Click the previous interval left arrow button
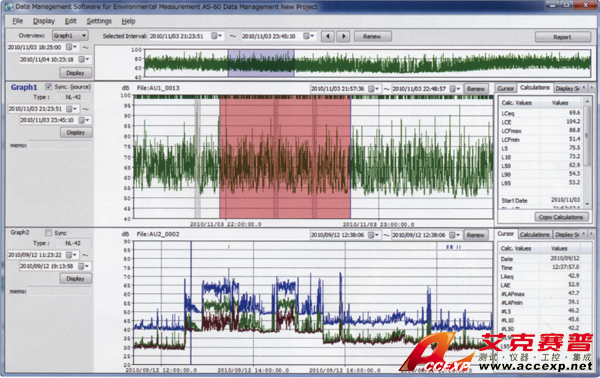Viewport: 600px width, 378px height. click(328, 36)
